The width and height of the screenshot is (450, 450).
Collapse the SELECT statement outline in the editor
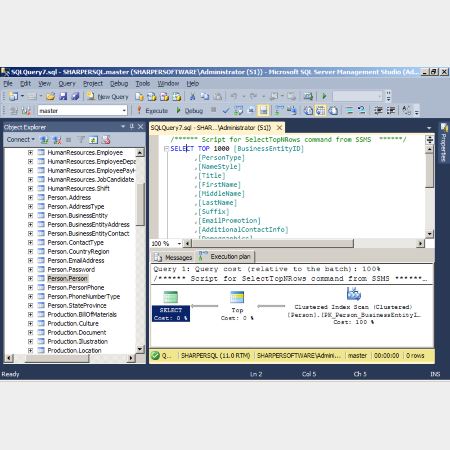pos(166,149)
